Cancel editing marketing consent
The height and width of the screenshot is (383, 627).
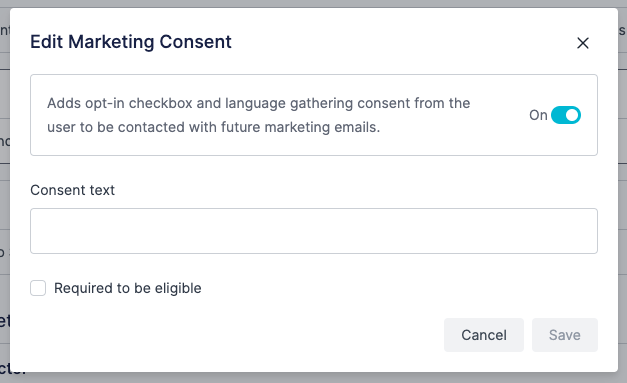(x=484, y=335)
